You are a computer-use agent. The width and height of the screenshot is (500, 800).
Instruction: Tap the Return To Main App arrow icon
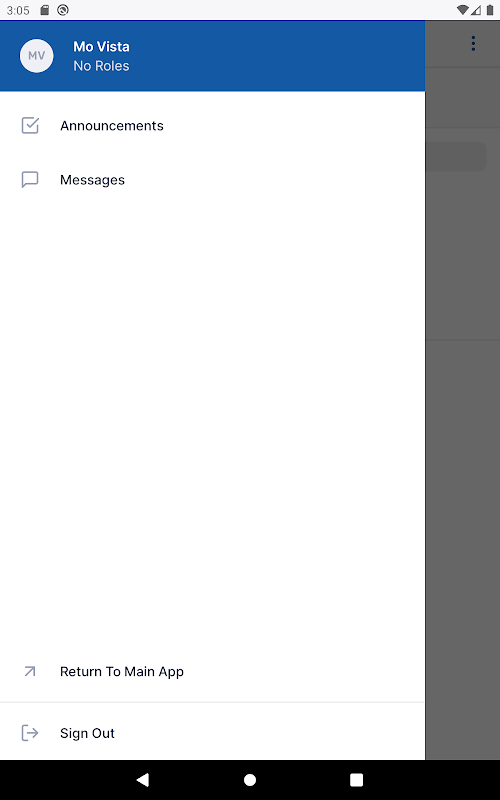30,671
